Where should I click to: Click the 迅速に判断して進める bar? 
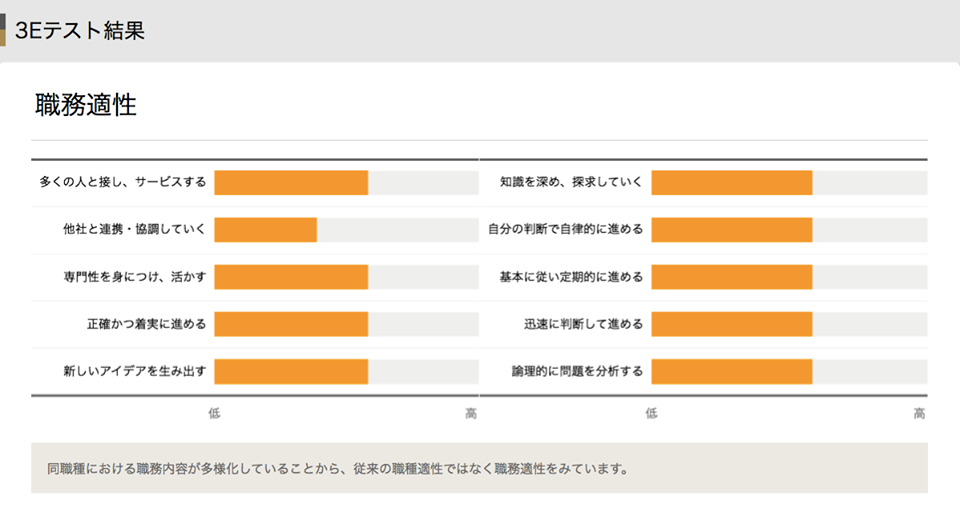coord(731,324)
